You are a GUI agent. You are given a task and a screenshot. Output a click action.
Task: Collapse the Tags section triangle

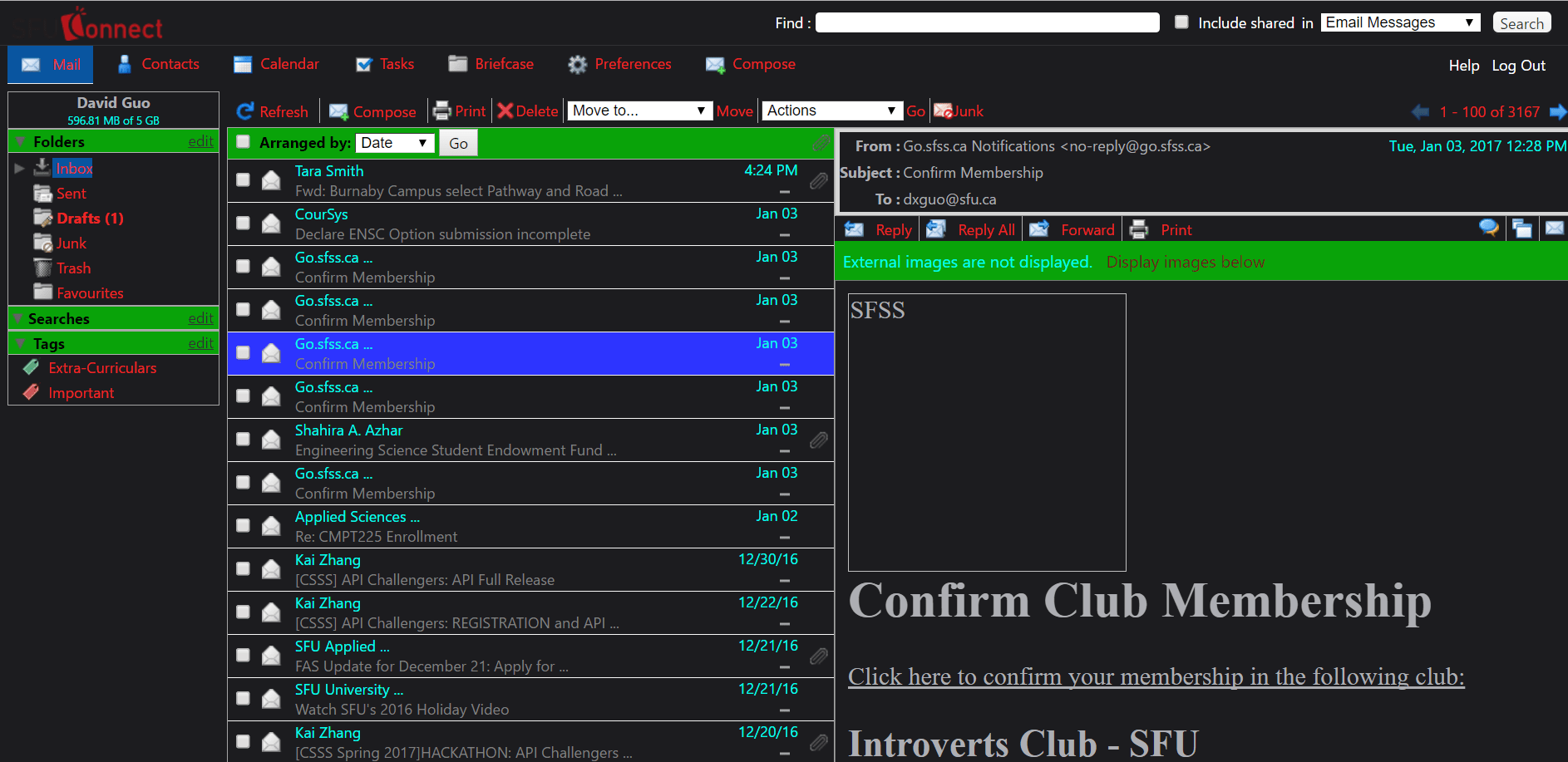click(x=20, y=344)
